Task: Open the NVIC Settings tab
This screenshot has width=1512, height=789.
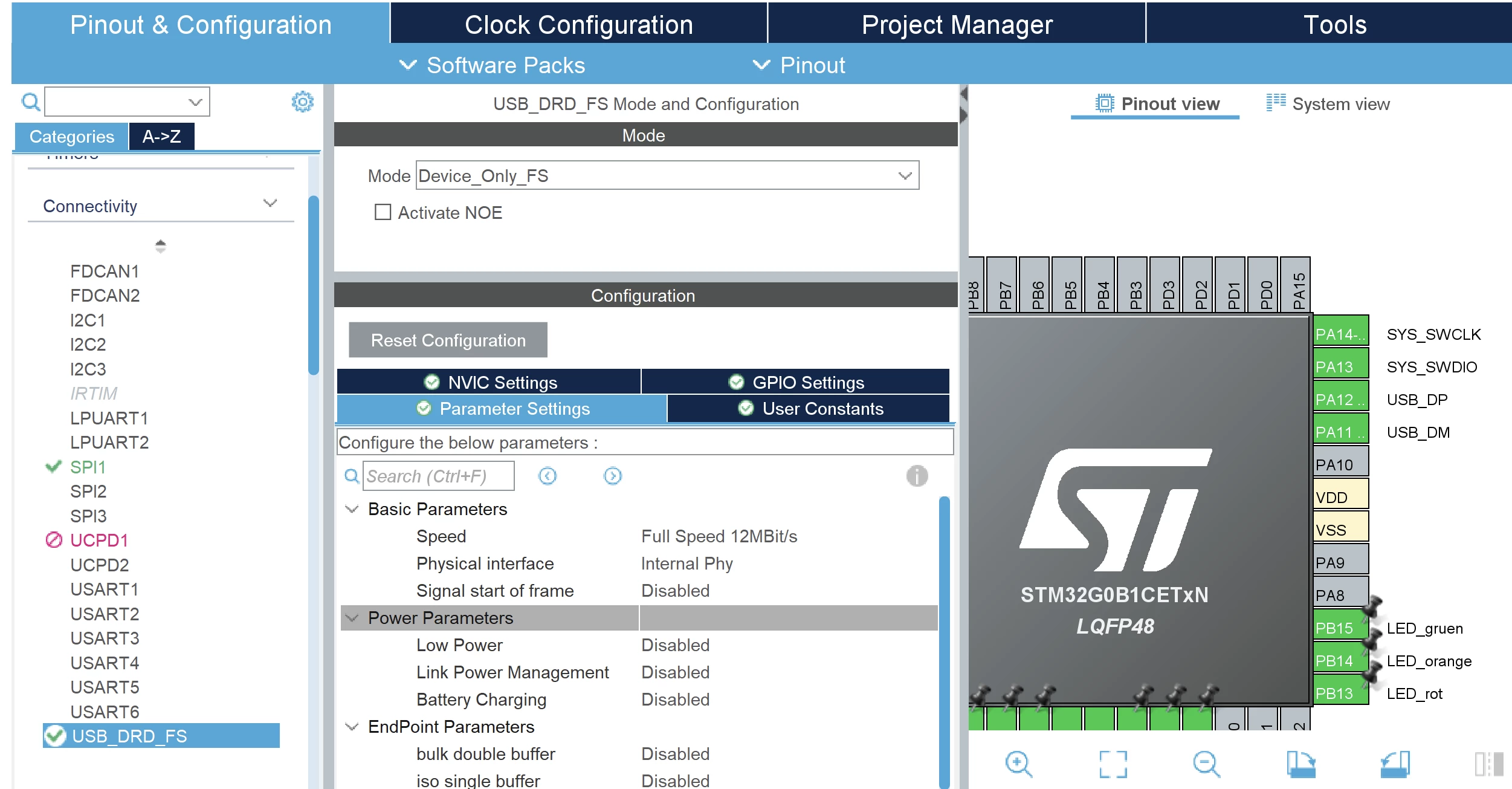Action: (x=489, y=382)
